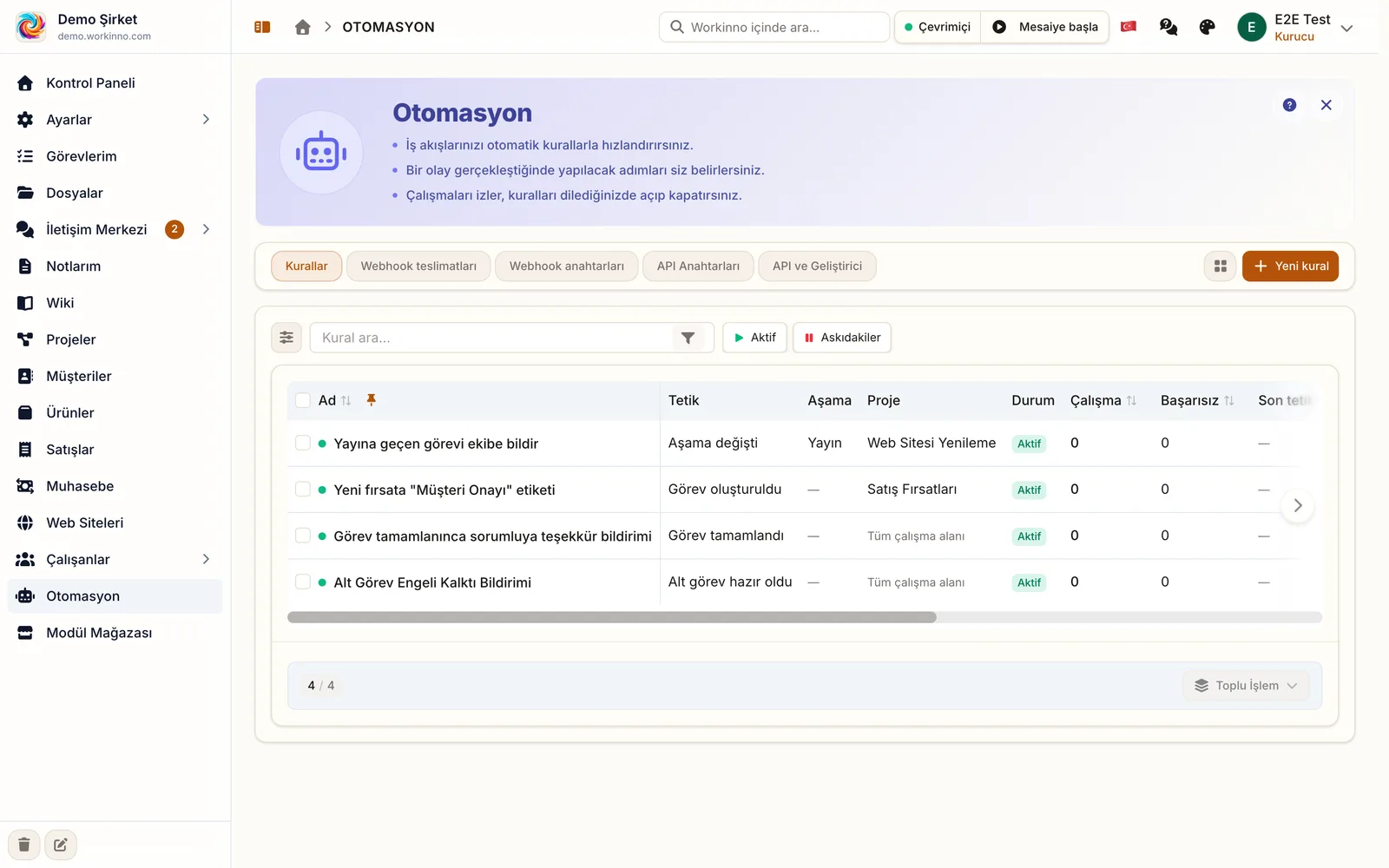
Task: Open the help question mark icon
Action: [1290, 105]
